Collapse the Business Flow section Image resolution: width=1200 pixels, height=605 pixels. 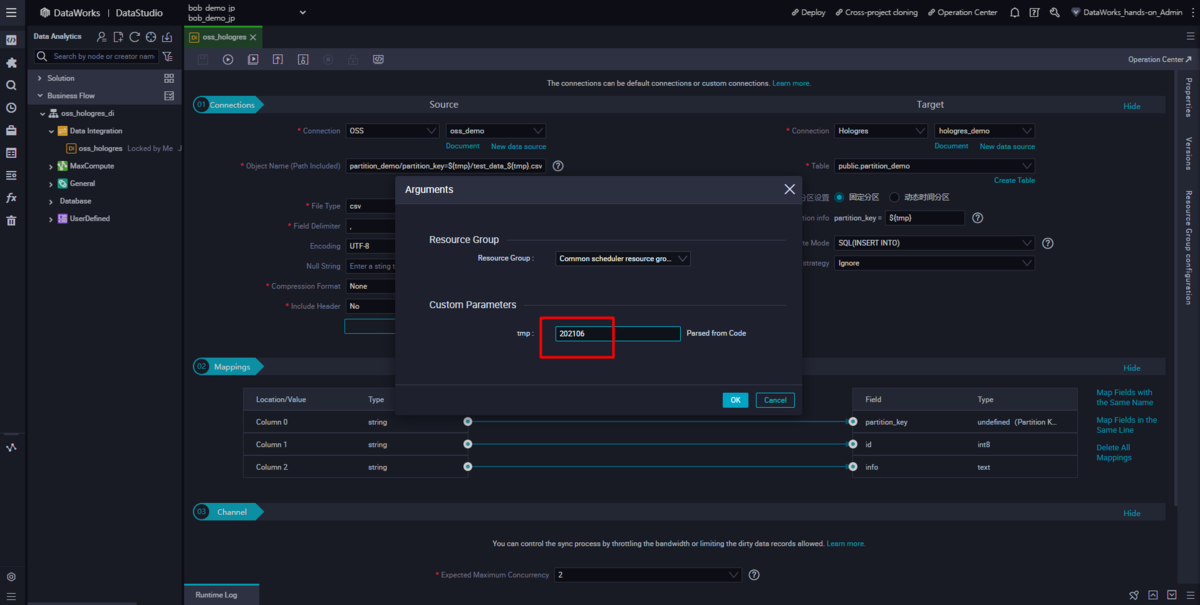39,96
